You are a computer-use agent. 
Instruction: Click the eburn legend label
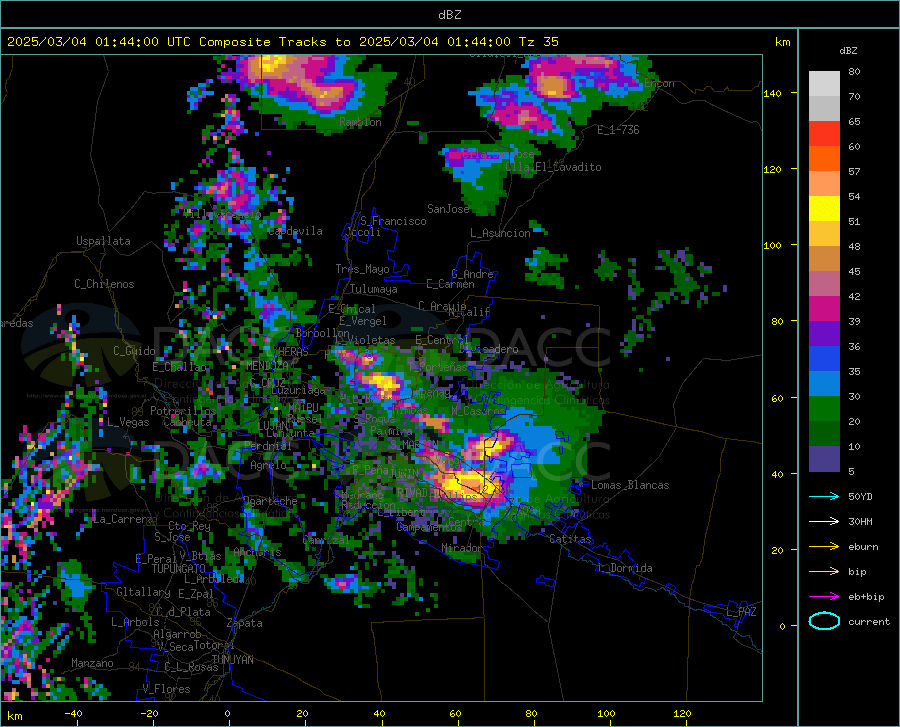[863, 546]
